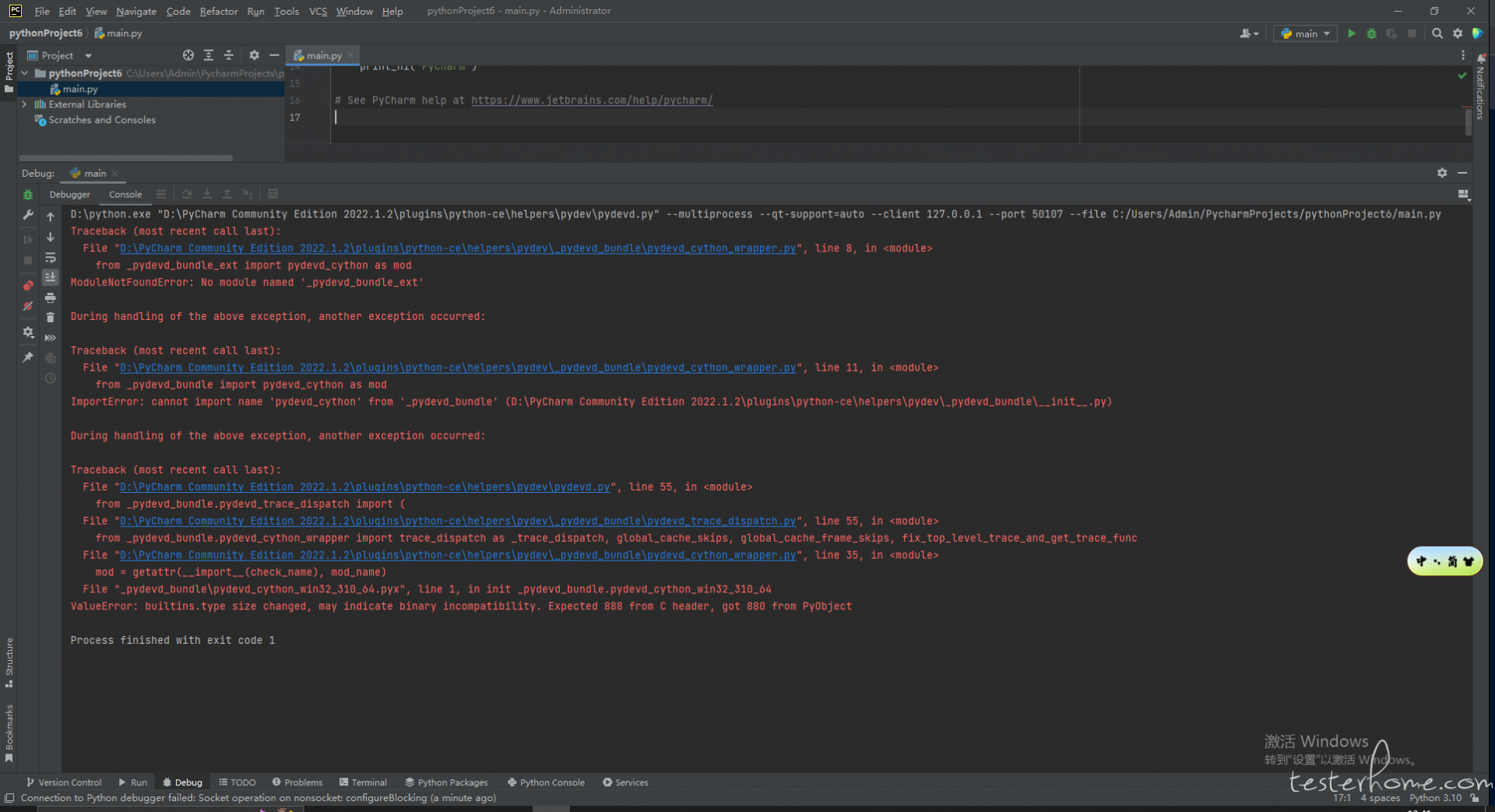
Task: Switch to the Debugger tab
Action: point(69,195)
